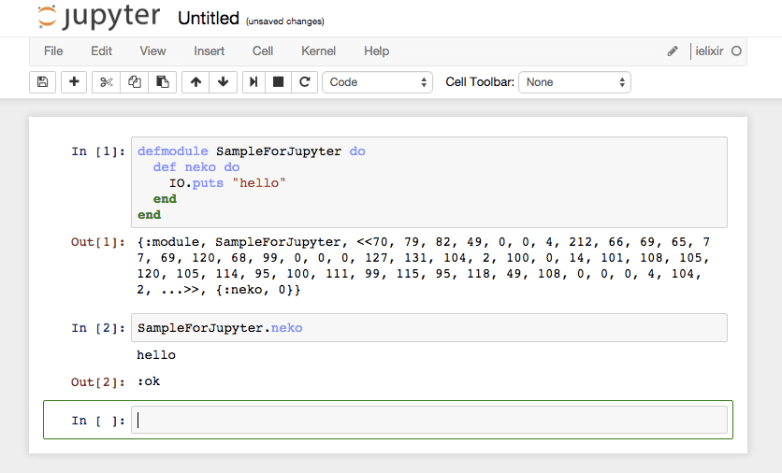This screenshot has height=473, width=782.
Task: Interrupt kernel with the stop icon
Action: pyautogui.click(x=278, y=82)
